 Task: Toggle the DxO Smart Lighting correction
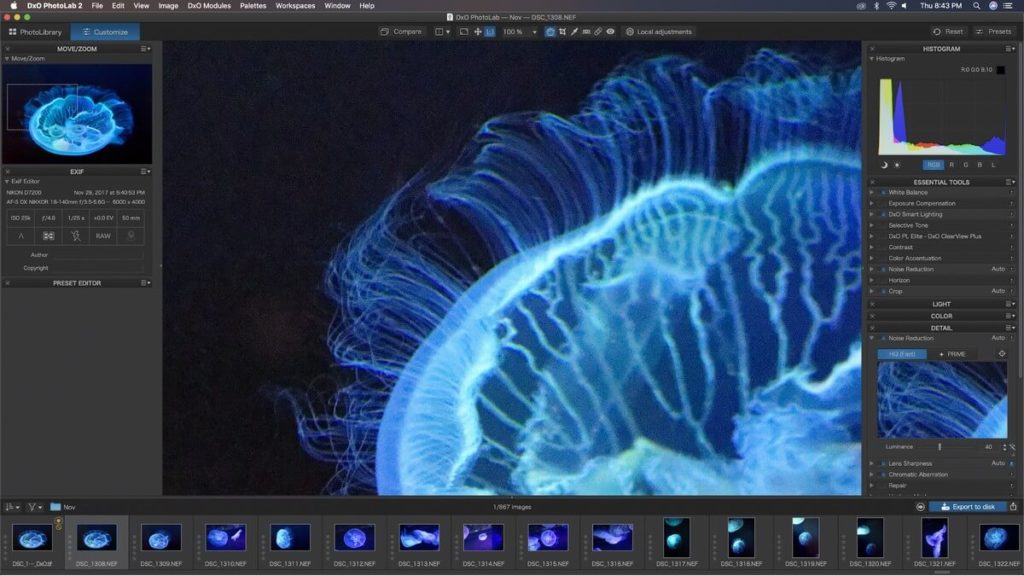pyautogui.click(x=883, y=214)
